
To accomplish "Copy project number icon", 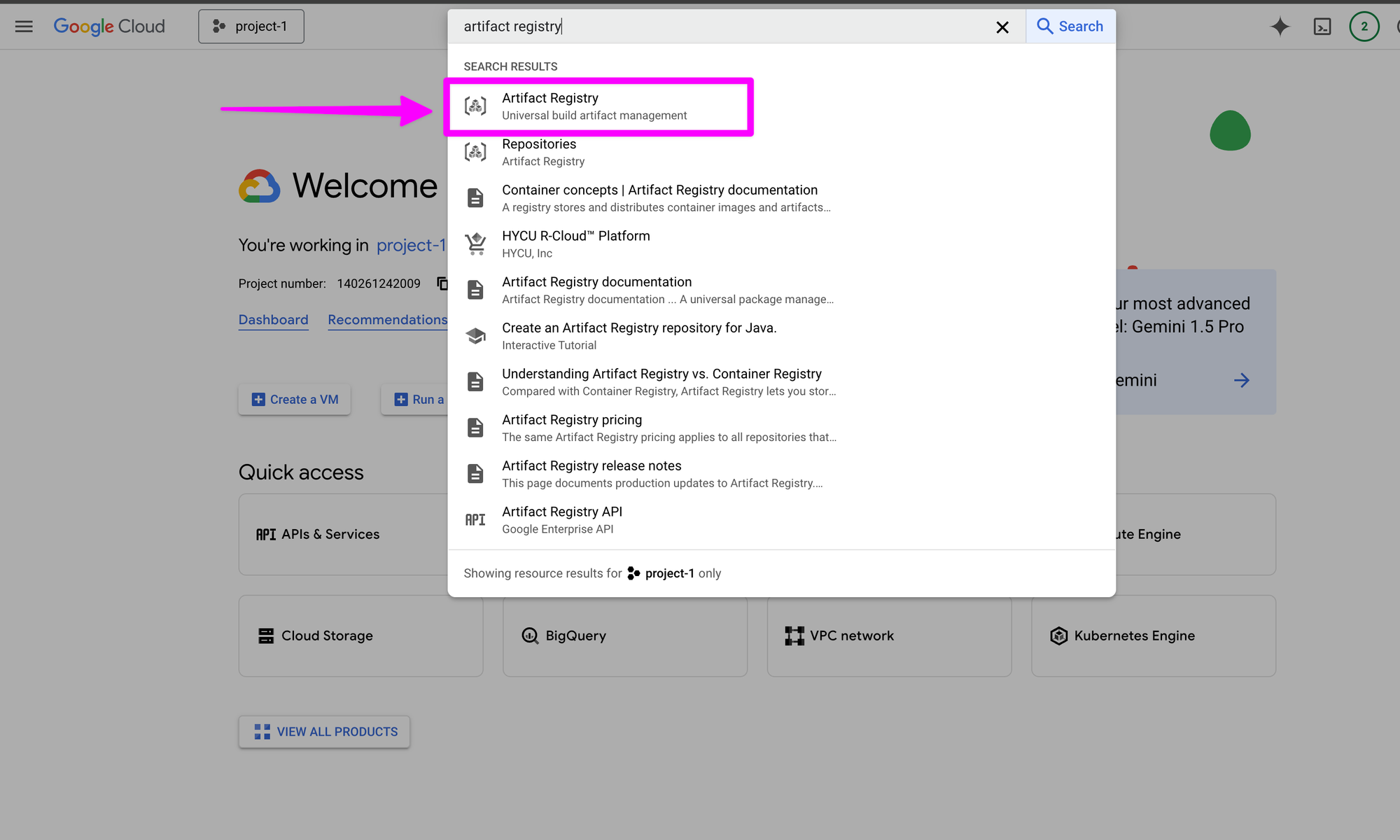I will [x=442, y=283].
